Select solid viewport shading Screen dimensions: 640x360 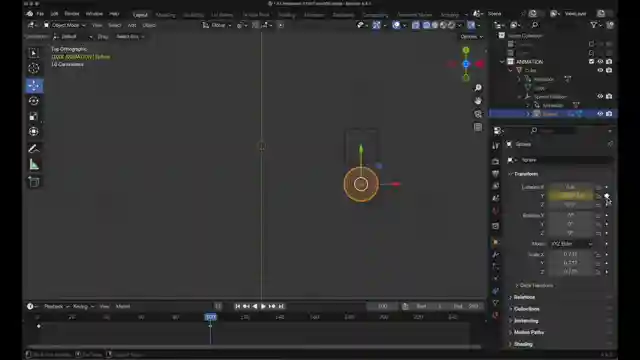(x=435, y=25)
